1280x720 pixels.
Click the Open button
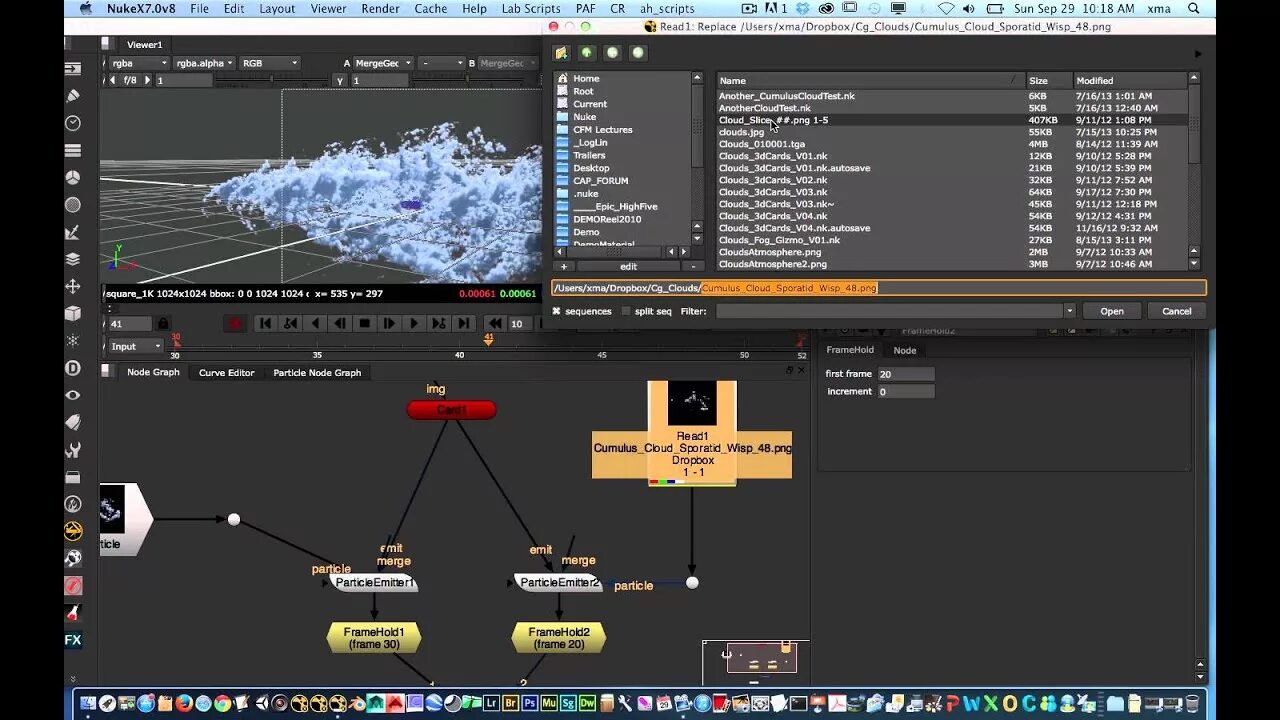point(1112,311)
